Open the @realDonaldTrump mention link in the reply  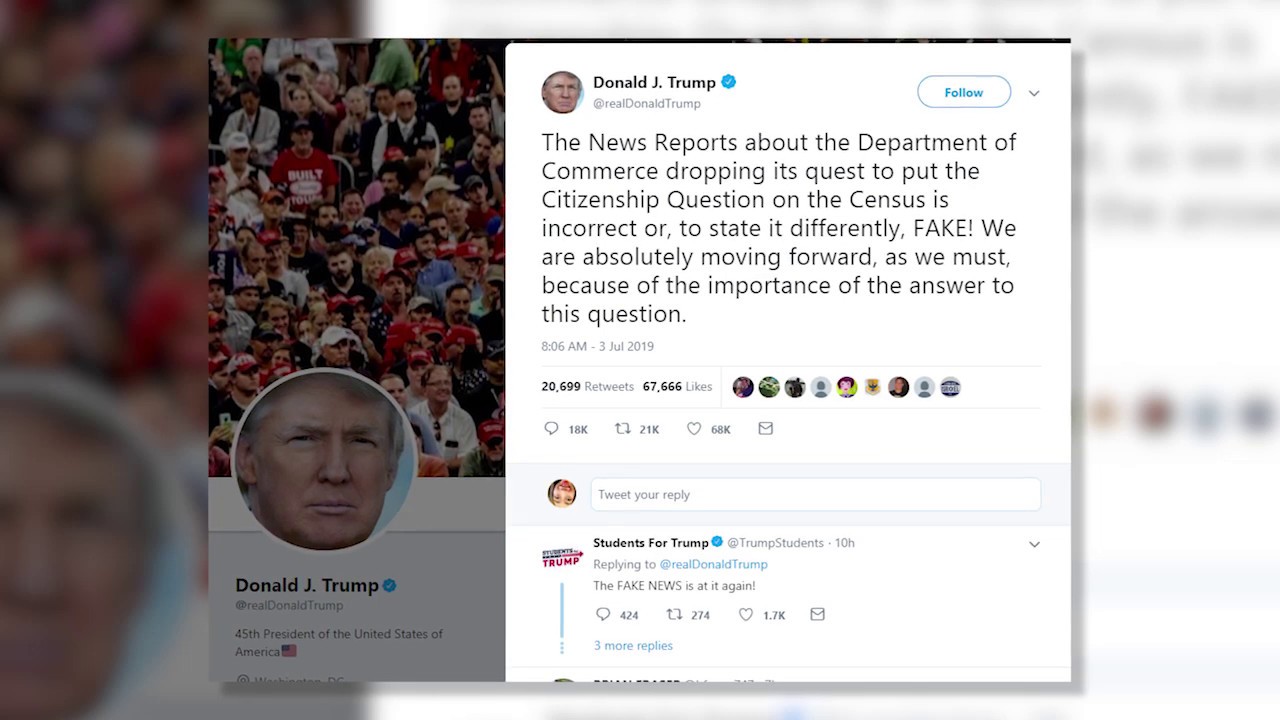714,564
